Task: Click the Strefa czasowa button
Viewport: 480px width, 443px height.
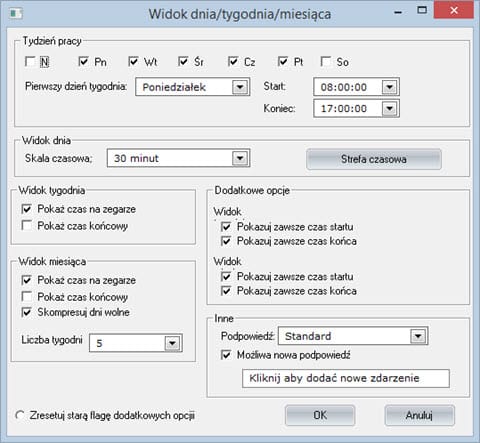Action: coord(374,159)
